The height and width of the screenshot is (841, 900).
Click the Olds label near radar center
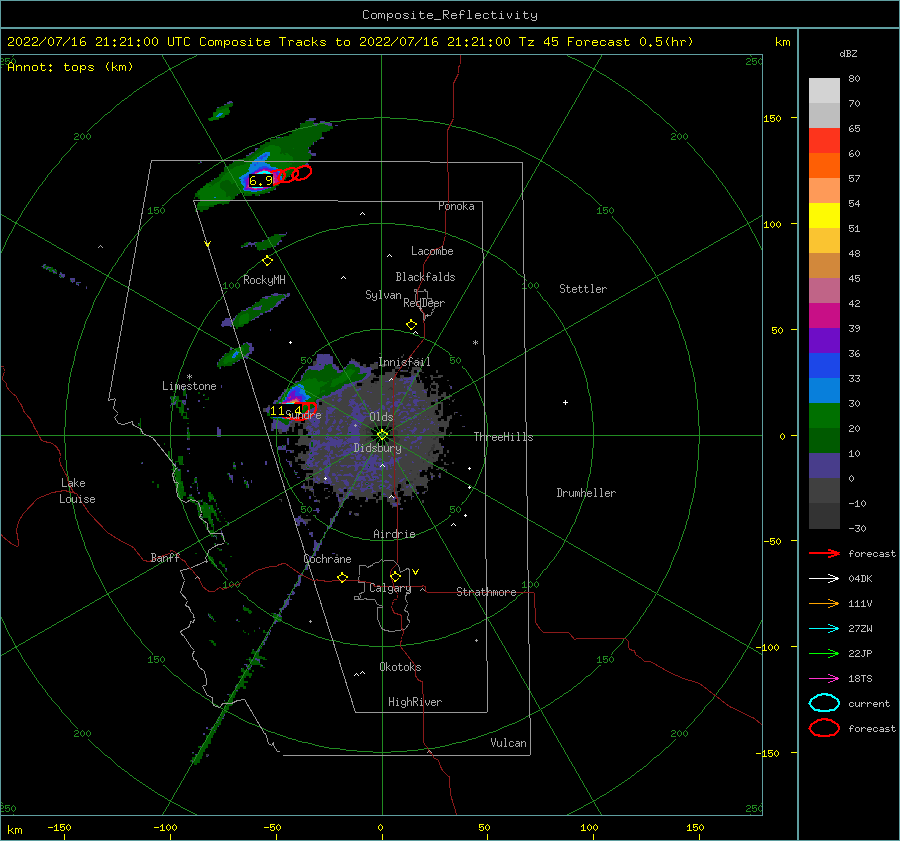point(381,417)
